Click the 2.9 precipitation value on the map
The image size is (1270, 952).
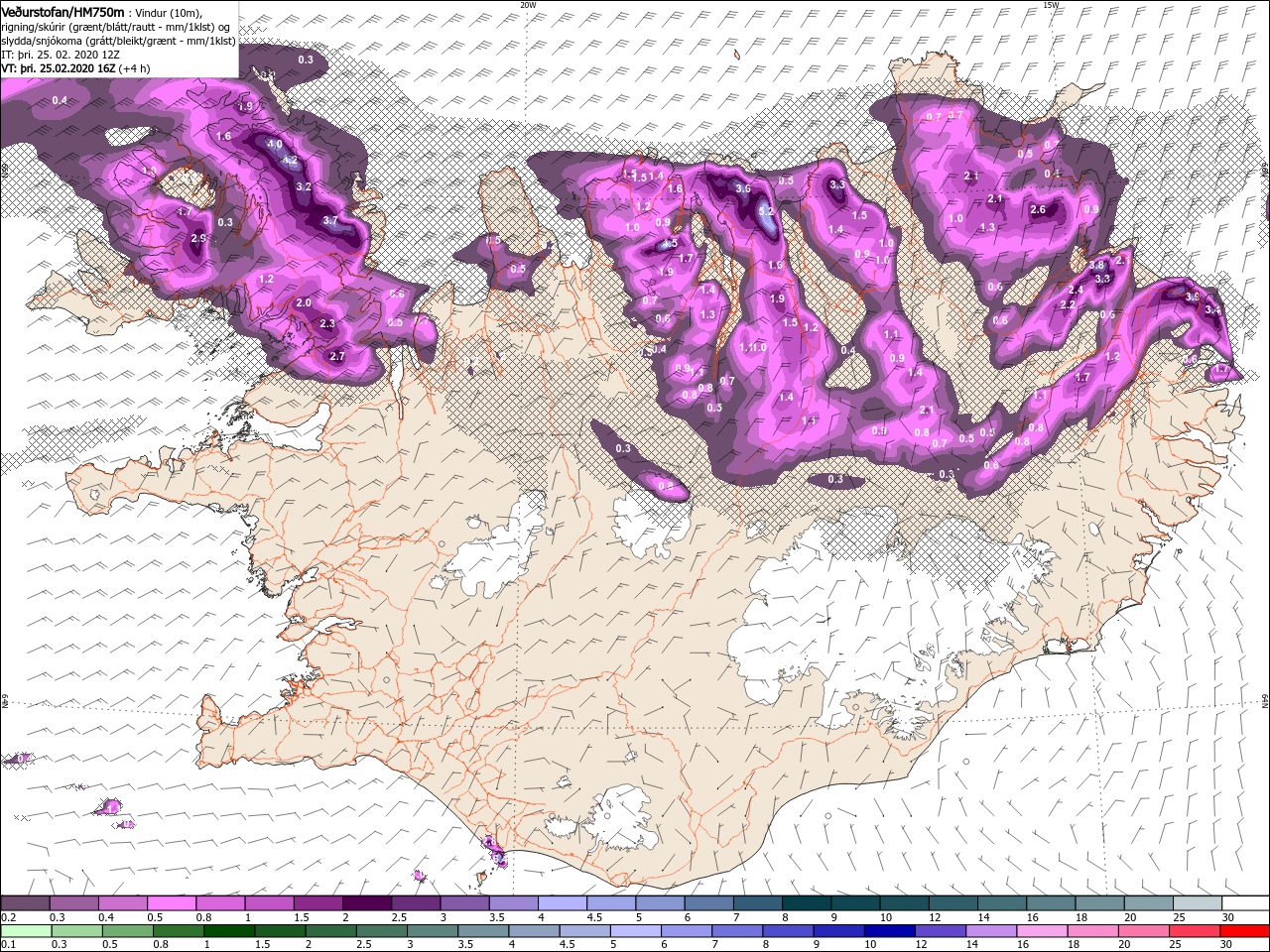click(x=197, y=238)
